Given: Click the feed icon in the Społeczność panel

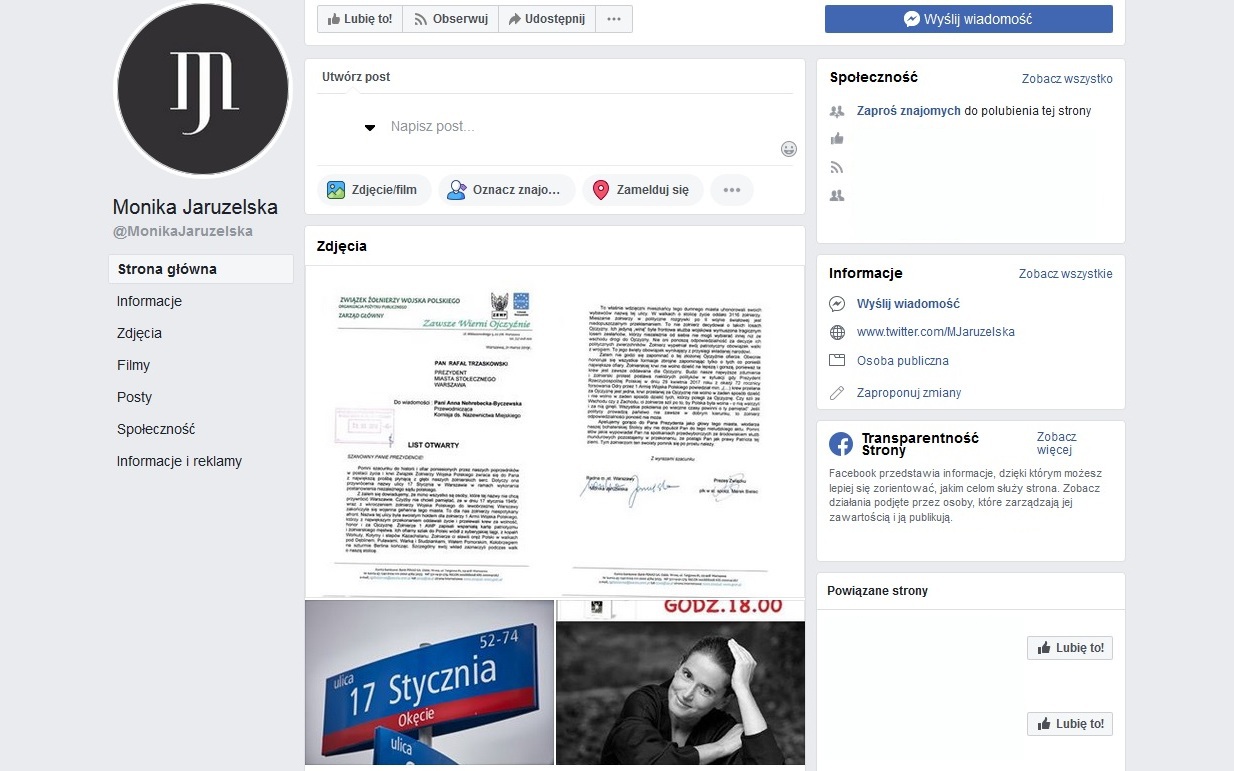Looking at the screenshot, I should (837, 167).
